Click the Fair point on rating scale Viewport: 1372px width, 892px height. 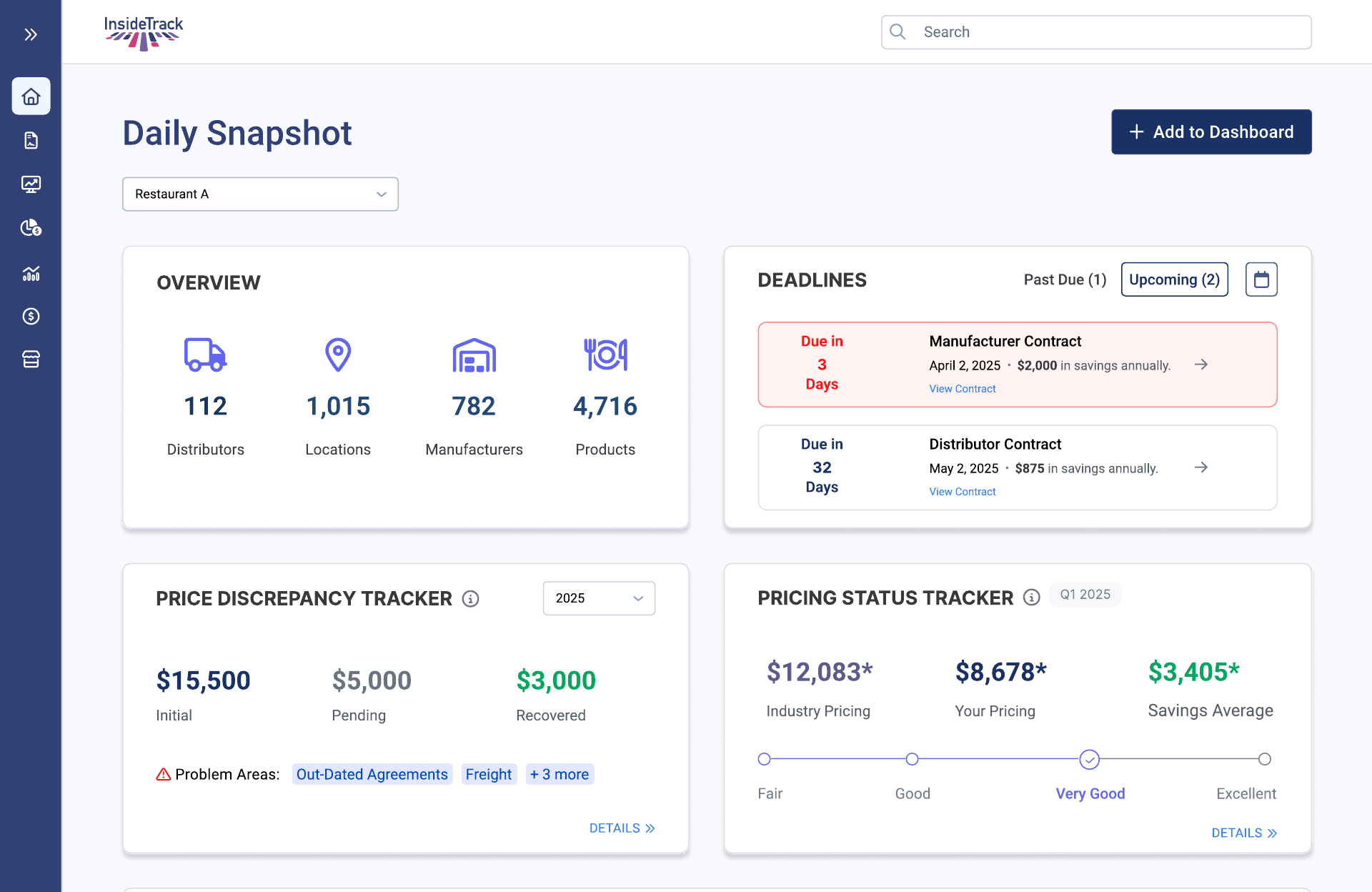point(764,759)
